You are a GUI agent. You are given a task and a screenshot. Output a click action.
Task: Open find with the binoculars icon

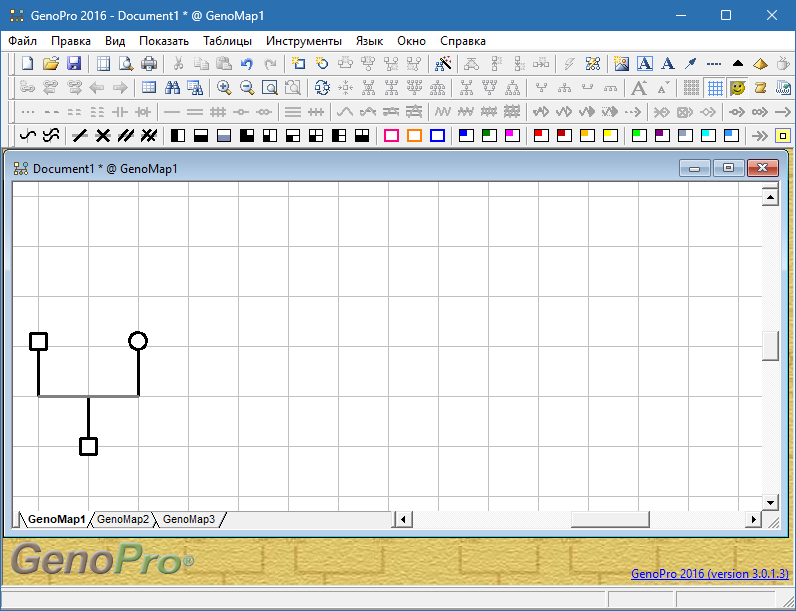pos(173,88)
